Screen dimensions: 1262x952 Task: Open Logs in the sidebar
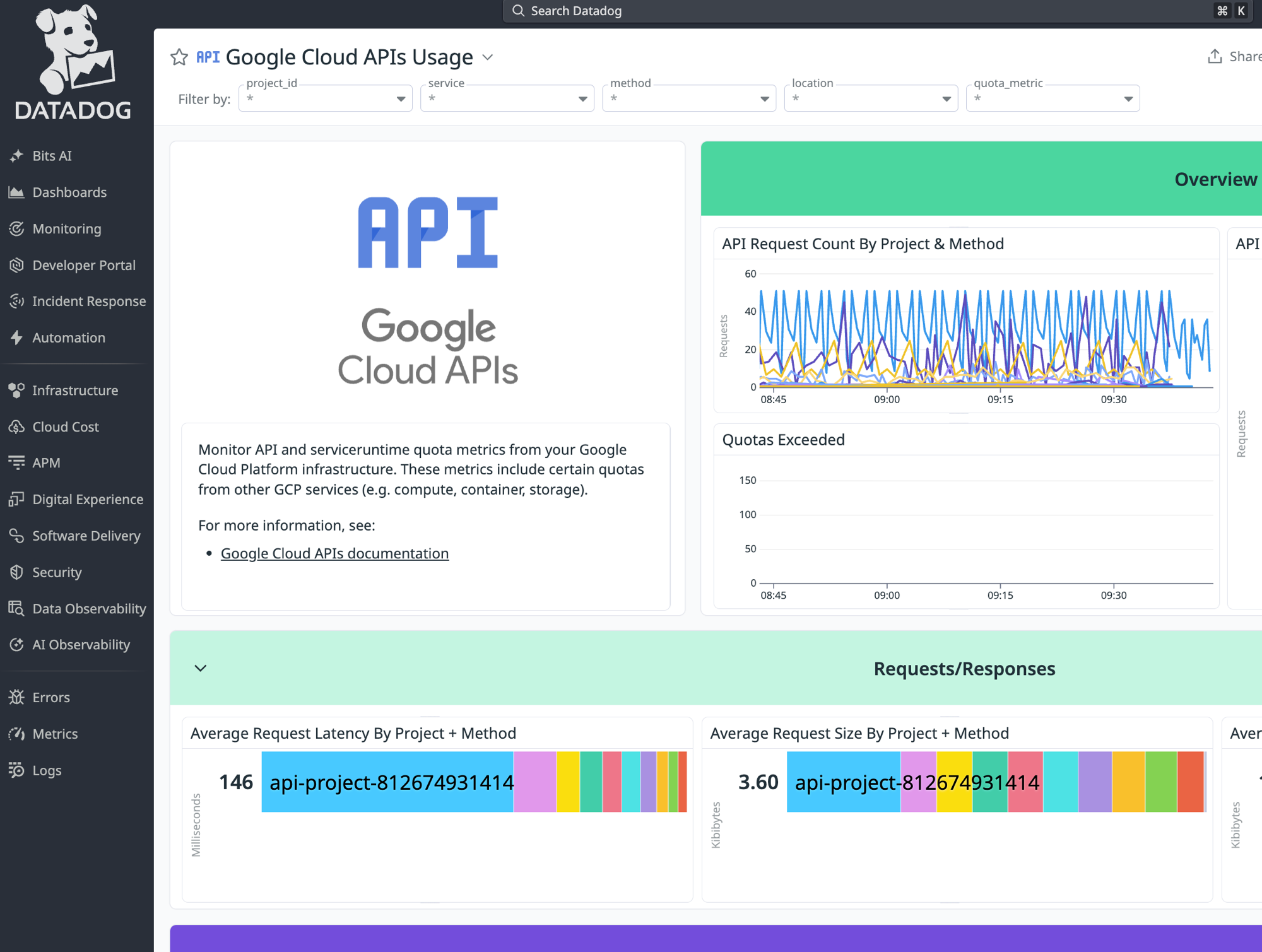(x=47, y=770)
